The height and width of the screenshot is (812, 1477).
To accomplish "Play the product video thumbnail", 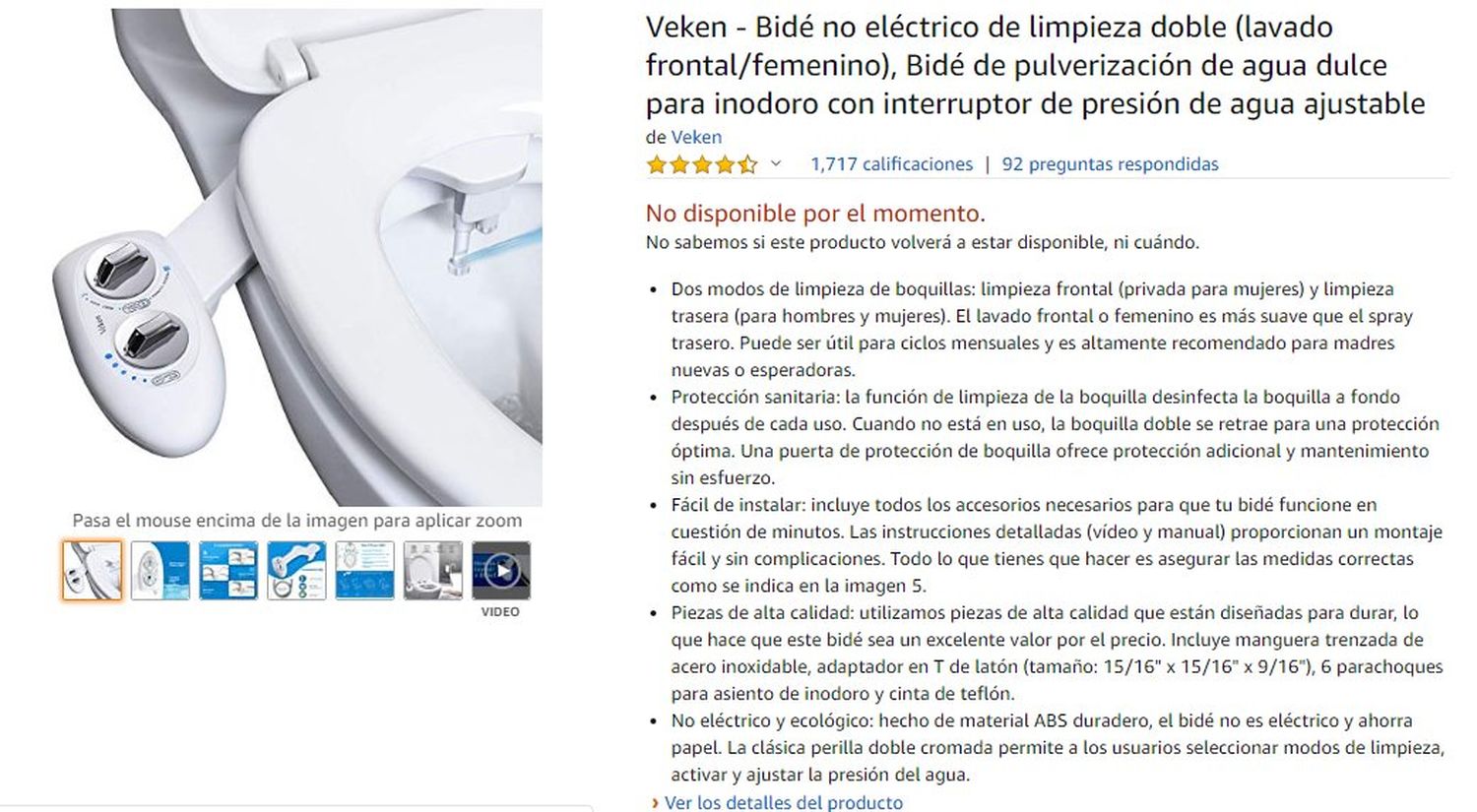I will [501, 570].
